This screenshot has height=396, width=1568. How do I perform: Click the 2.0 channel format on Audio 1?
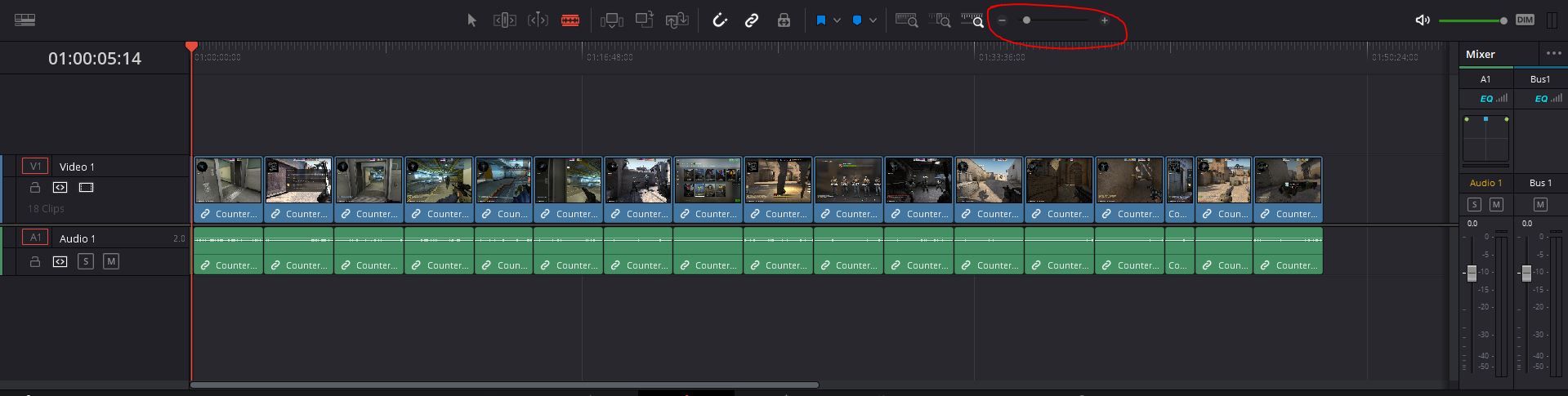click(179, 238)
